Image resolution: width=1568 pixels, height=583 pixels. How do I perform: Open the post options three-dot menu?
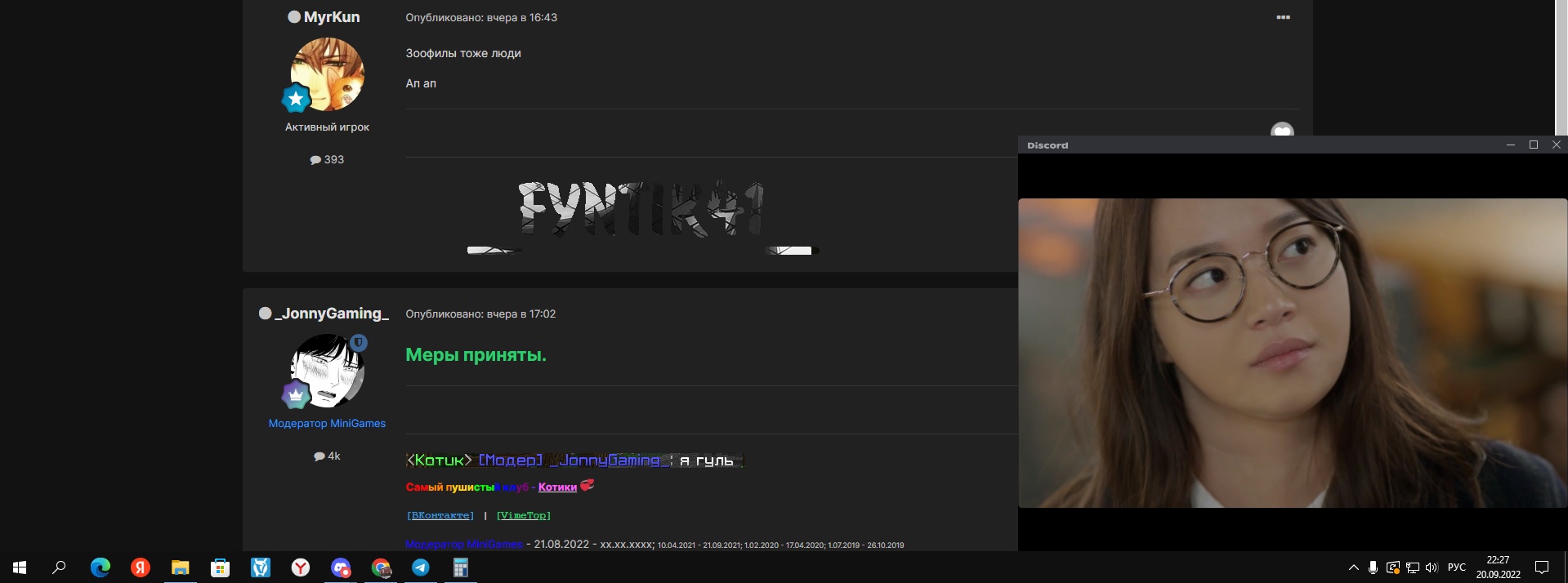tap(1283, 17)
